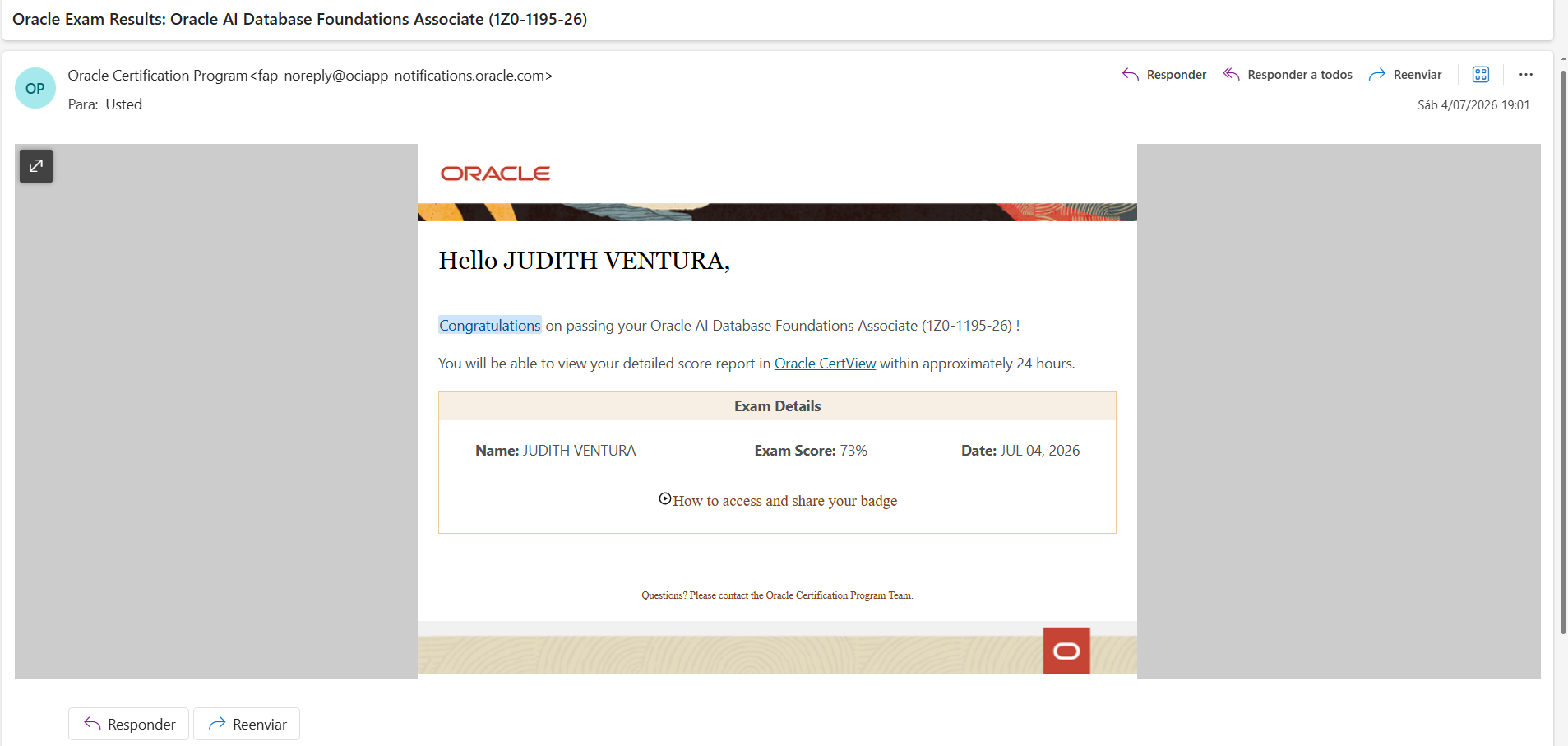Image resolution: width=1568 pixels, height=746 pixels.
Task: Click the email subject line
Action: click(x=300, y=19)
